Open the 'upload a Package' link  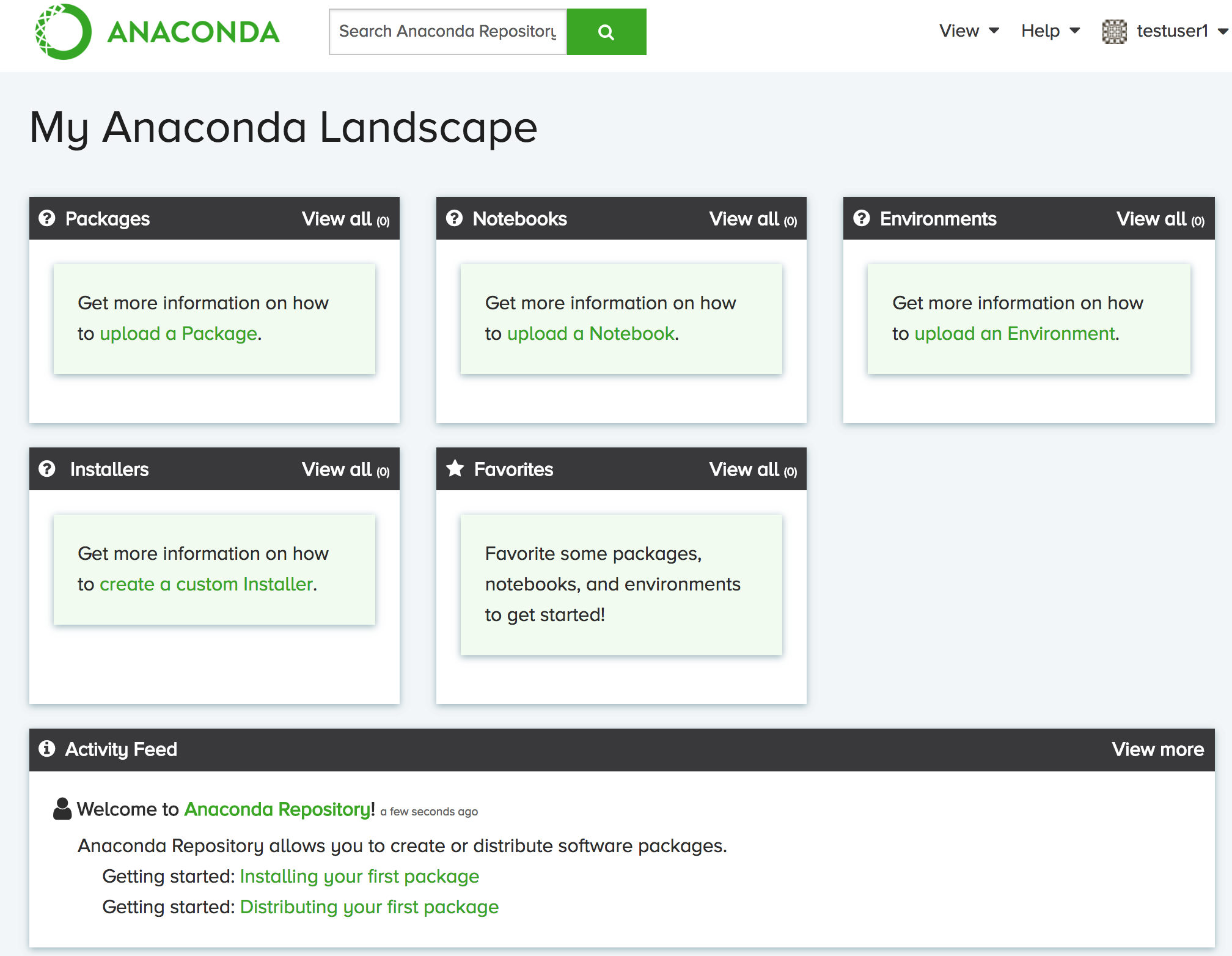[x=178, y=334]
